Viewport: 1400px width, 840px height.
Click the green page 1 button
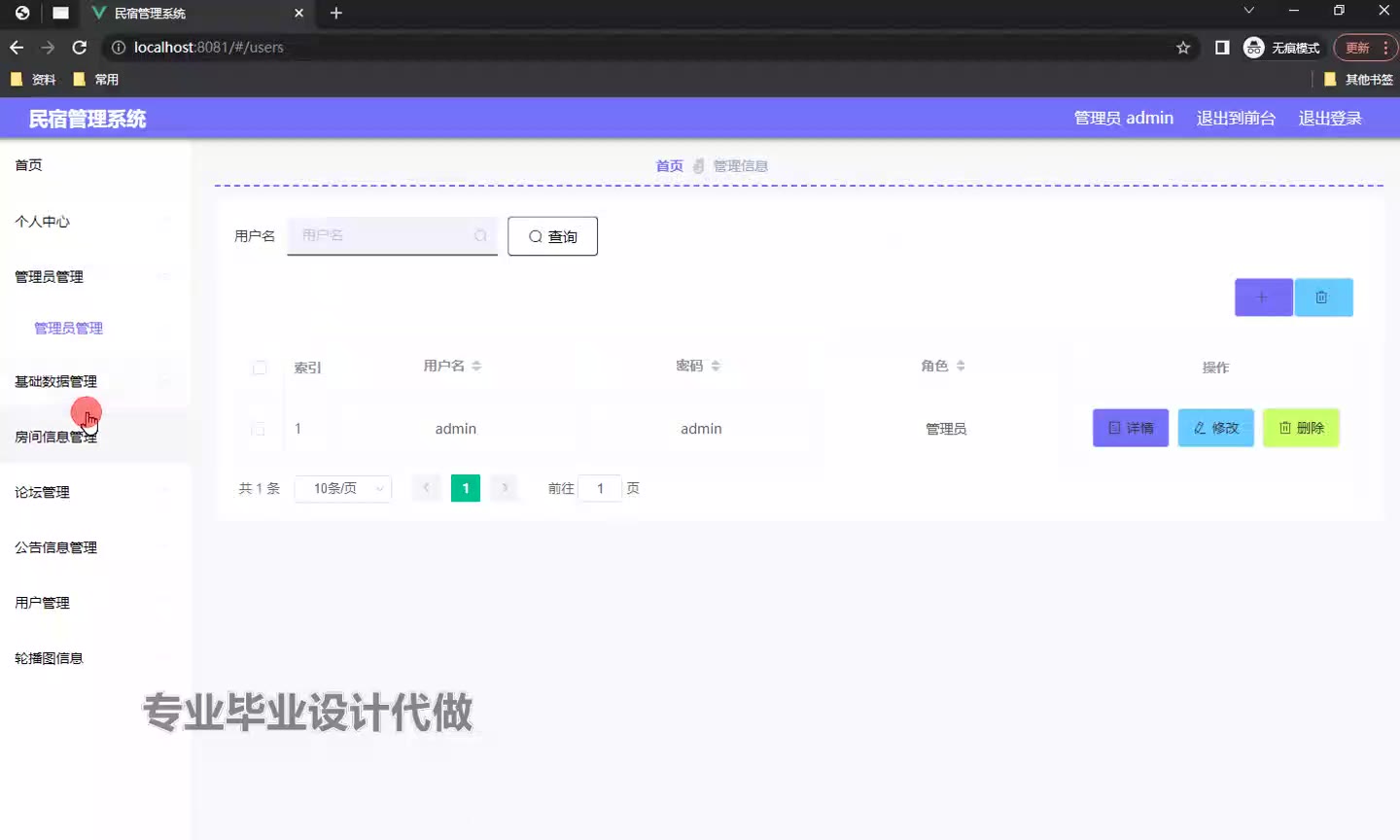(x=466, y=488)
